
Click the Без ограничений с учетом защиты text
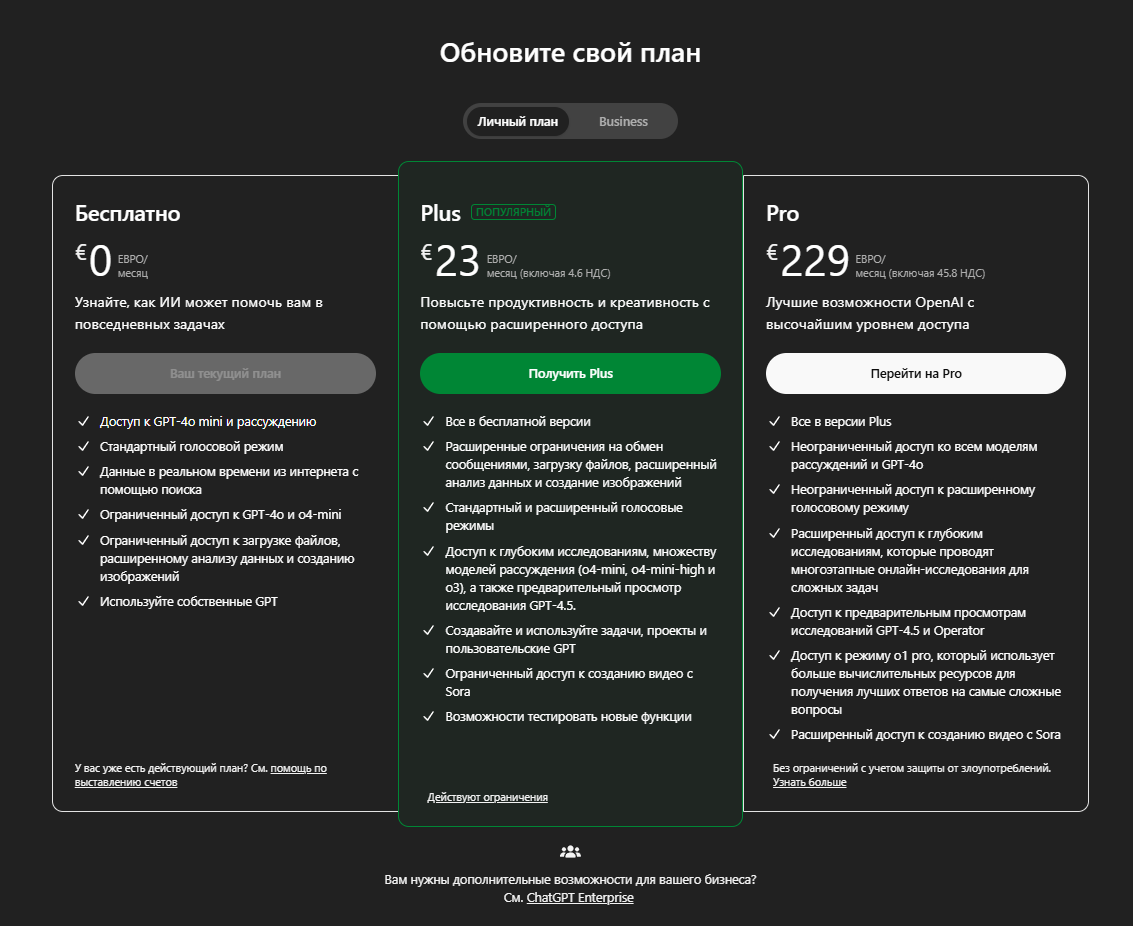(912, 768)
